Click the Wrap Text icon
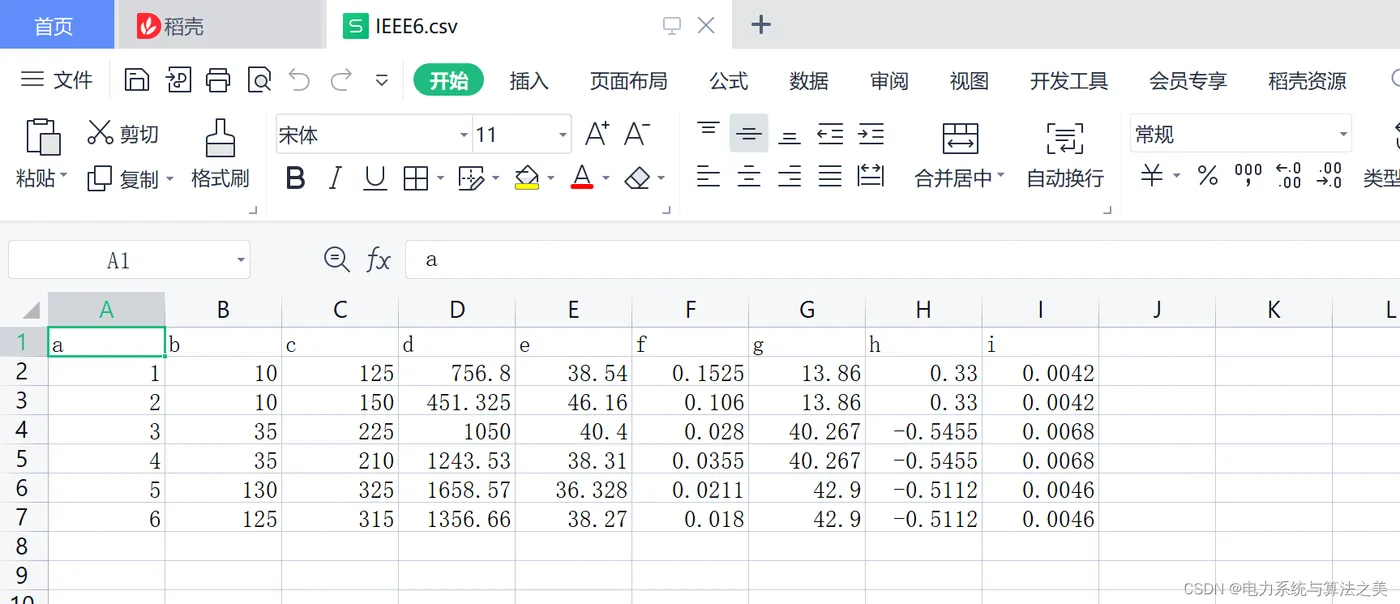This screenshot has width=1400, height=604. coord(1065,138)
